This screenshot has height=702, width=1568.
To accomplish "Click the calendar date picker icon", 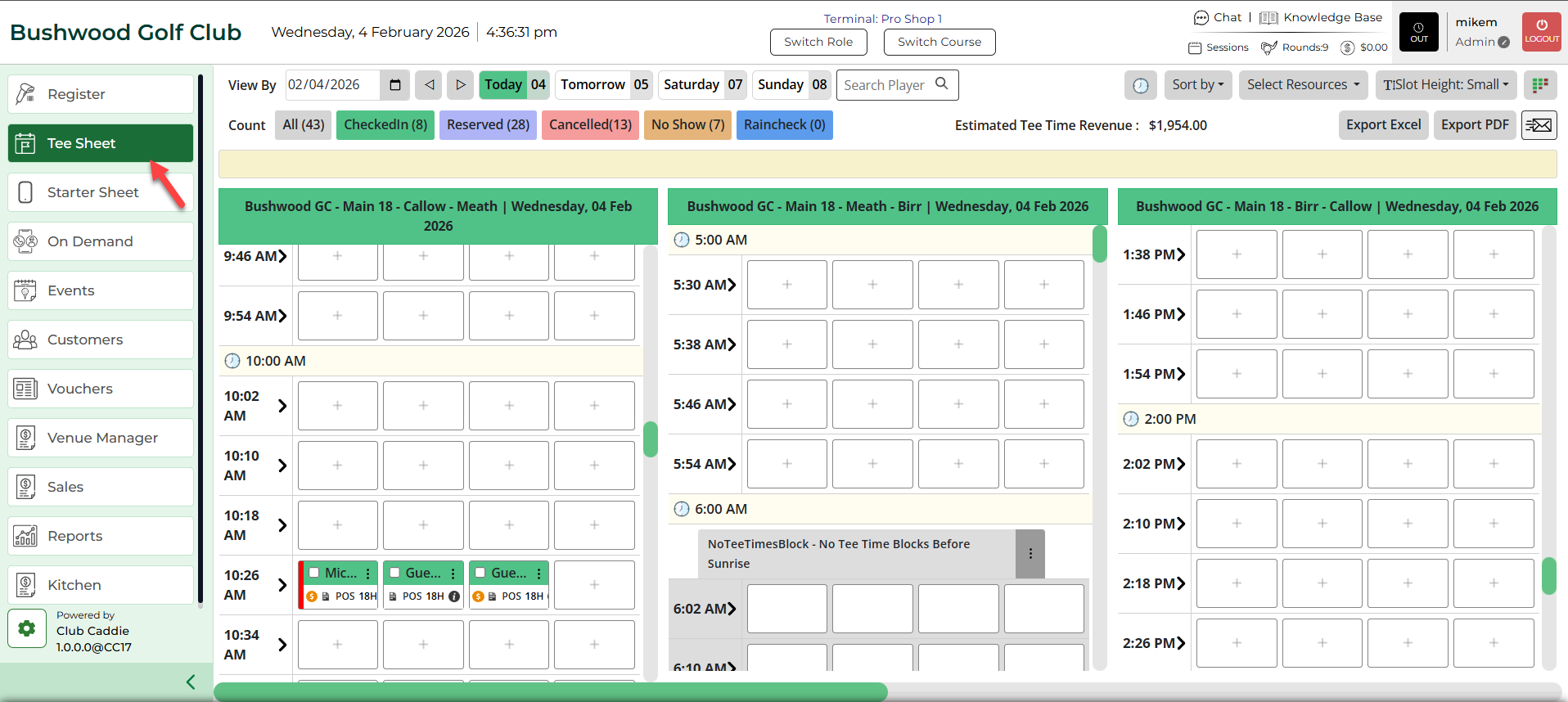I will pyautogui.click(x=395, y=85).
